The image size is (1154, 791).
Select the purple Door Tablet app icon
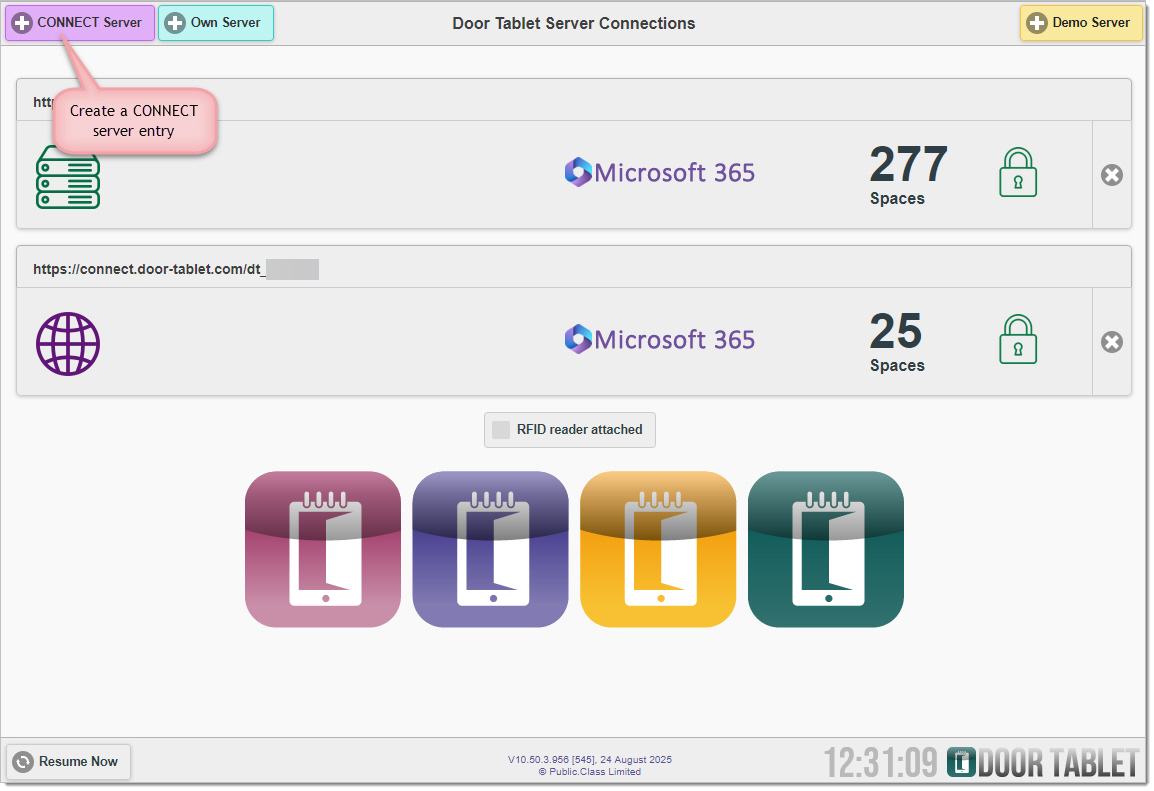(490, 549)
